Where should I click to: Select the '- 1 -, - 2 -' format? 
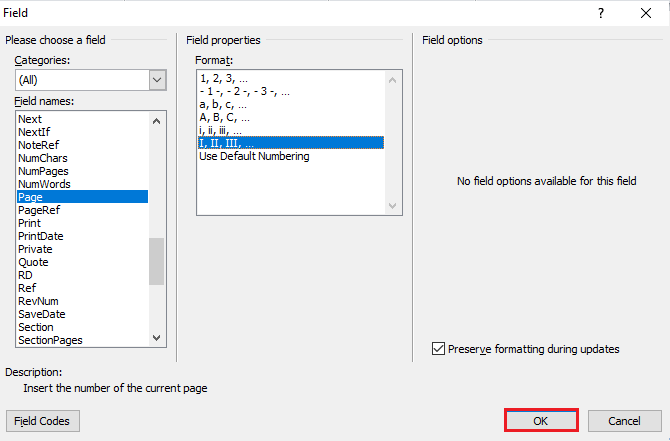(244, 91)
